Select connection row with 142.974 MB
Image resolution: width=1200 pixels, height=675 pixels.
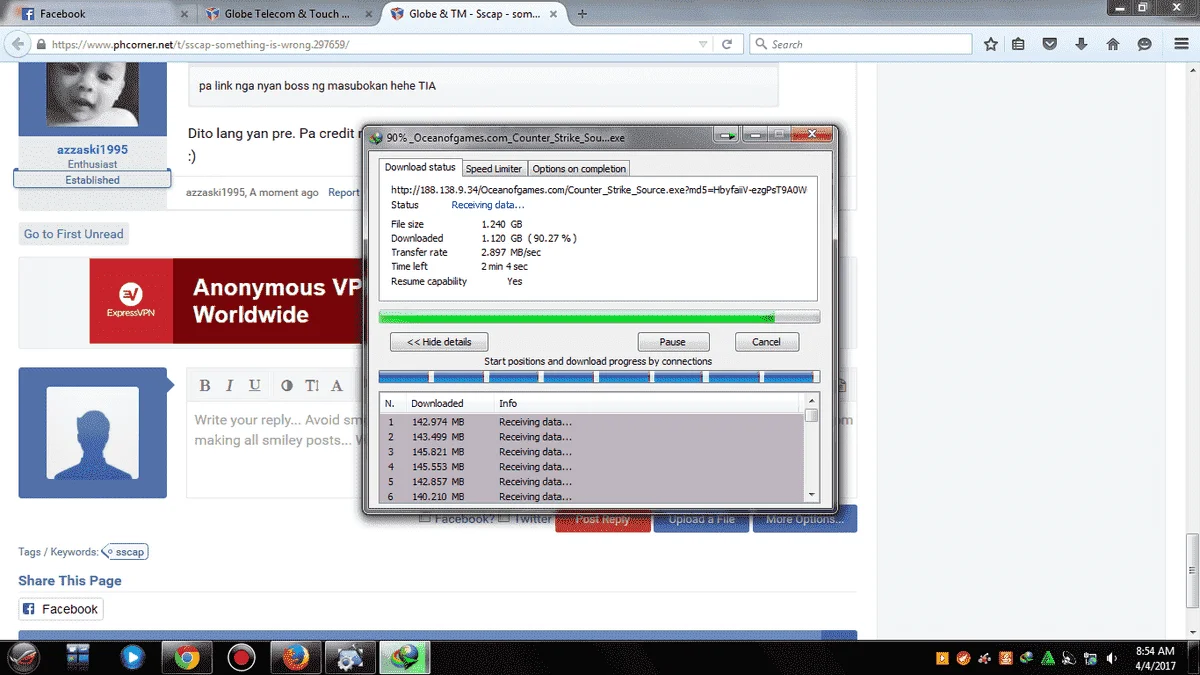pyautogui.click(x=591, y=422)
